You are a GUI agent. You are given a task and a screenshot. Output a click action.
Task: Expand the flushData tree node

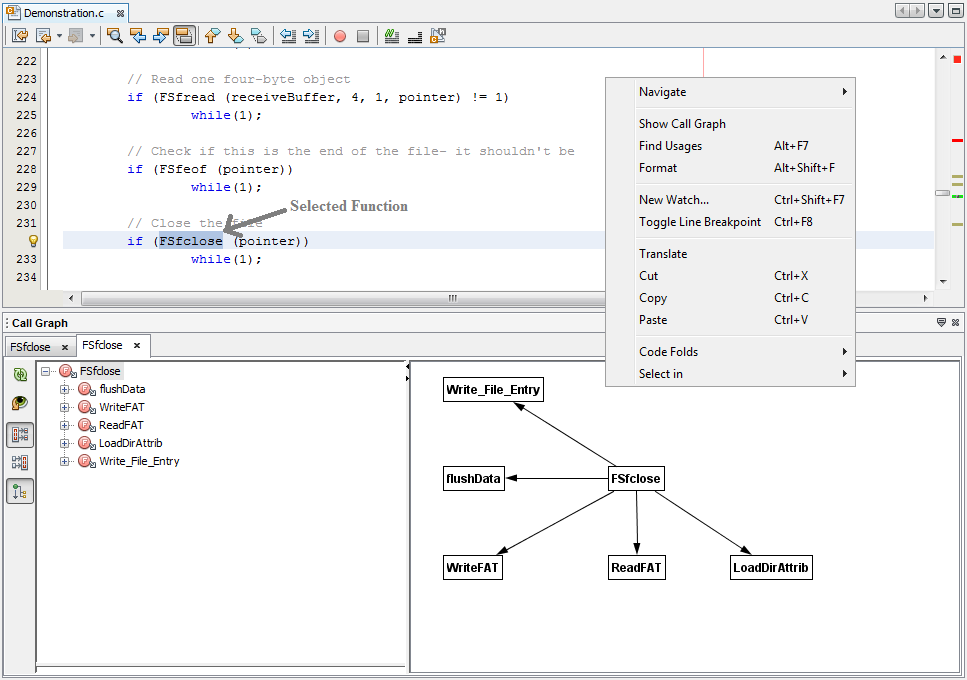coord(65,389)
